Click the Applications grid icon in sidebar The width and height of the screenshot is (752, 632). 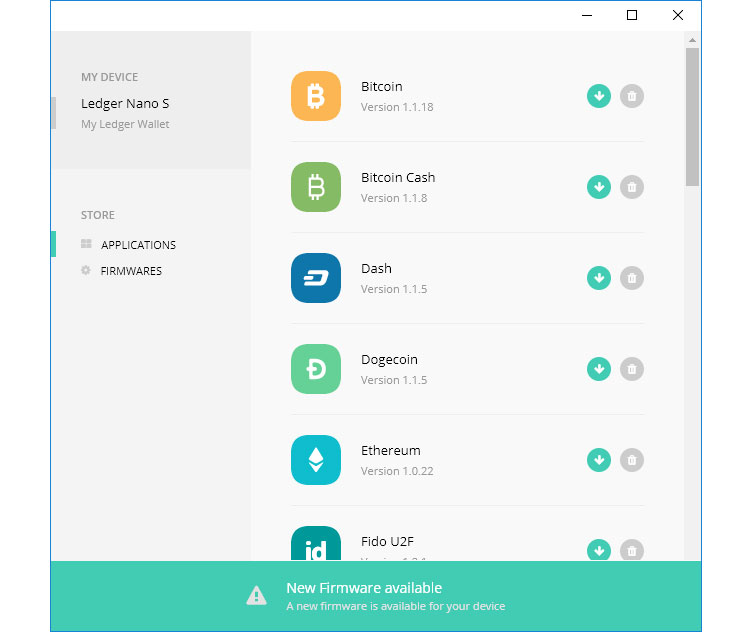point(86,244)
